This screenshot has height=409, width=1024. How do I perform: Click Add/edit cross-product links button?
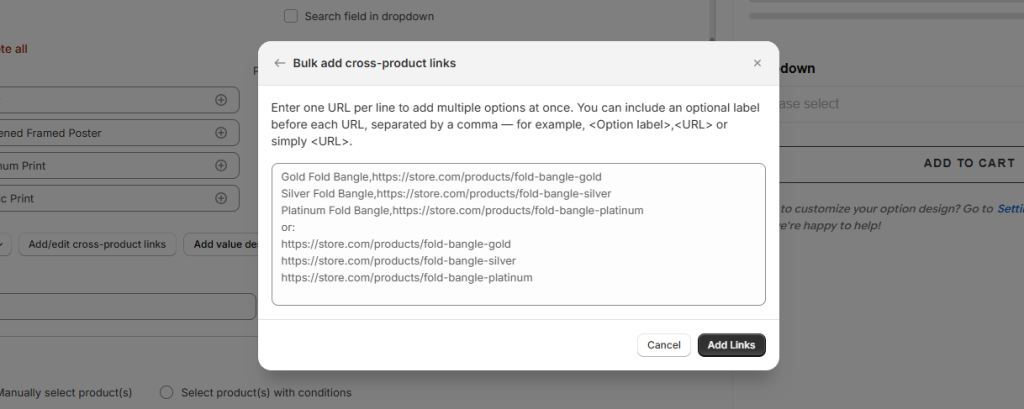pyautogui.click(x=98, y=244)
